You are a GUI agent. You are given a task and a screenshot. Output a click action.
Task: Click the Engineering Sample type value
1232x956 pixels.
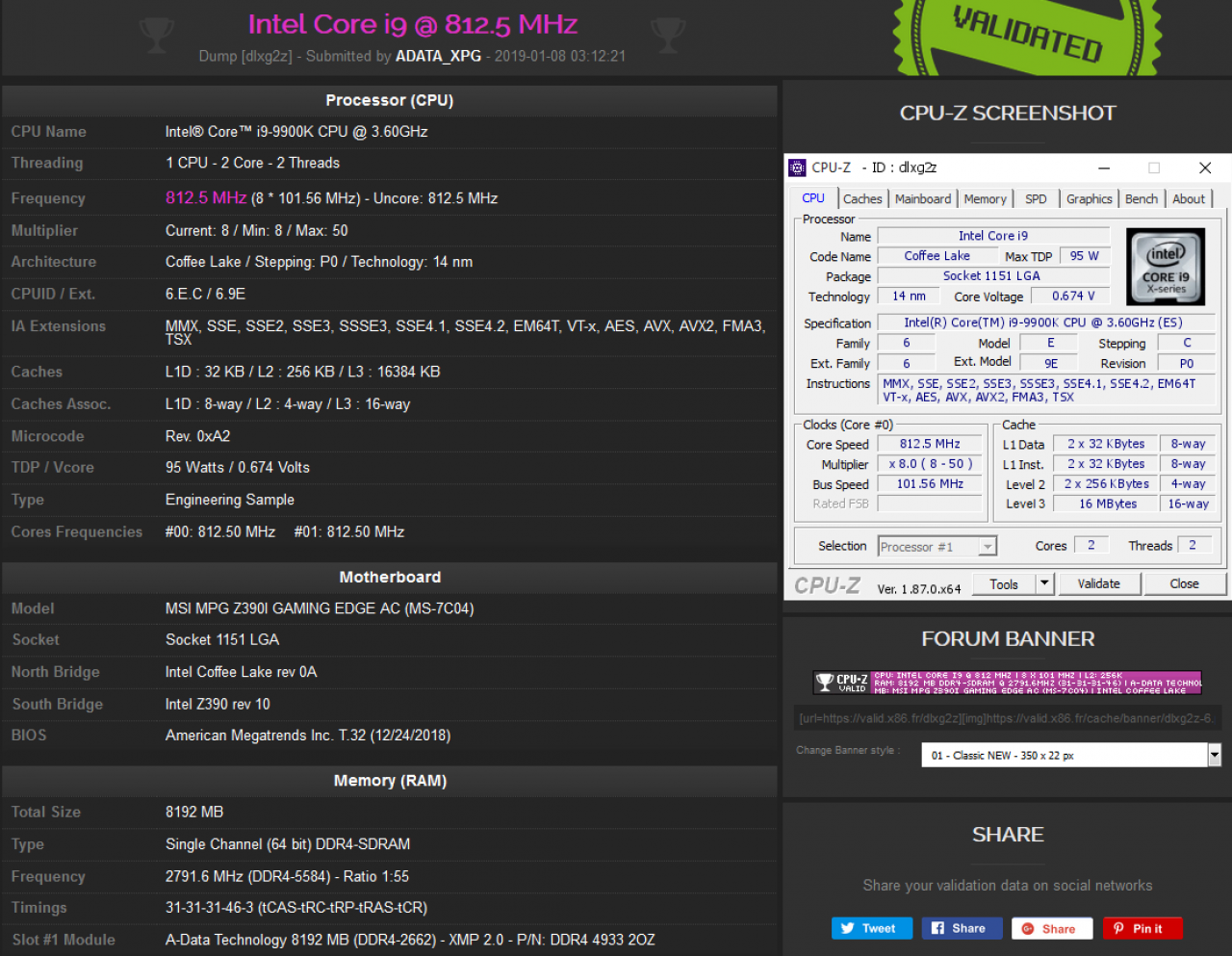pyautogui.click(x=230, y=500)
